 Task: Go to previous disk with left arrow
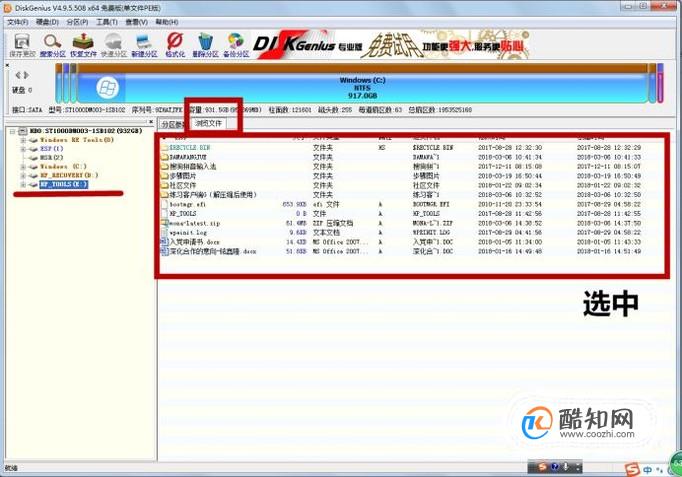pos(18,75)
